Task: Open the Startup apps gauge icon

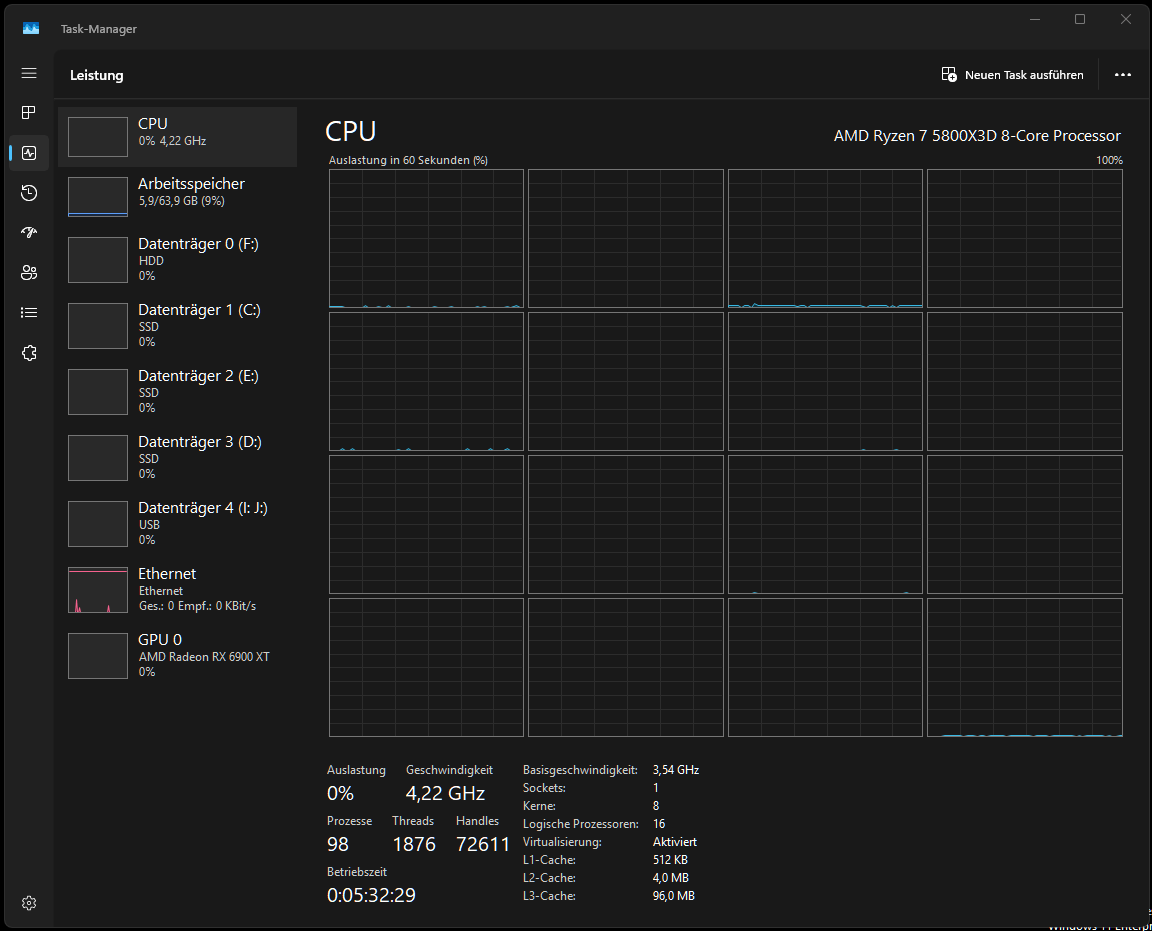Action: [x=29, y=232]
